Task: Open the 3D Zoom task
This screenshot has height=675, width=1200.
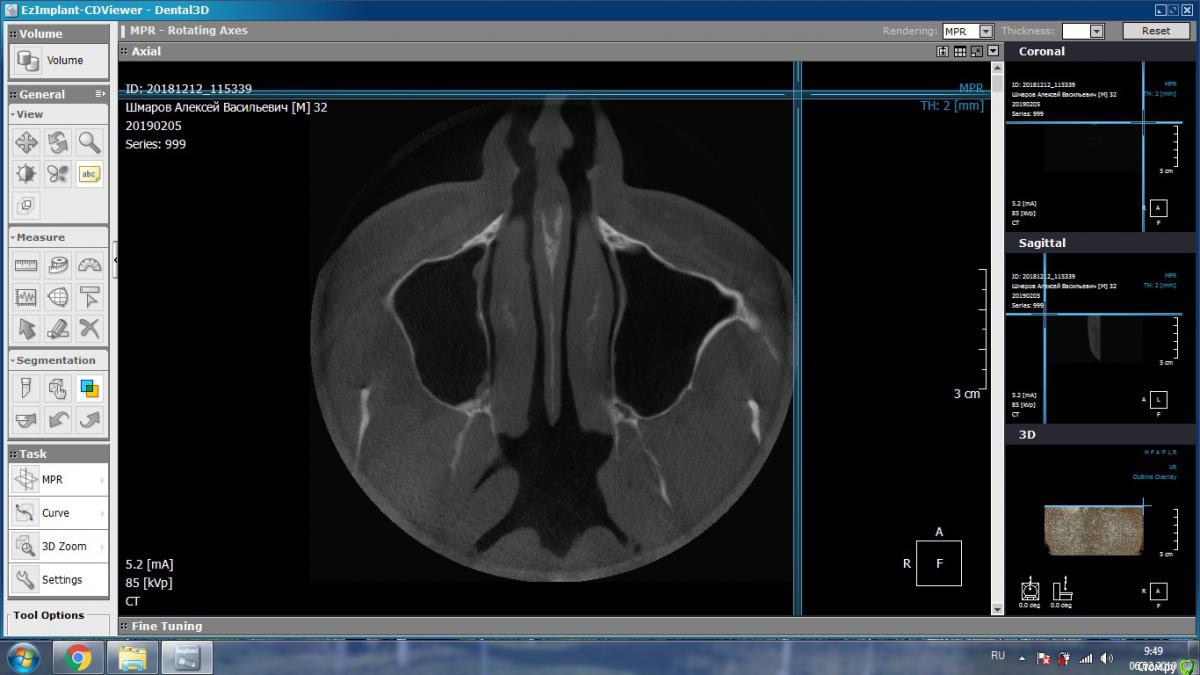Action: 58,546
